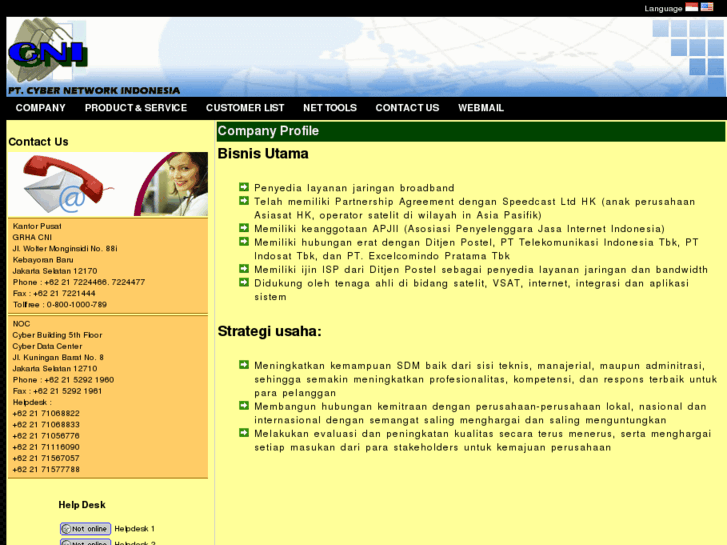The width and height of the screenshot is (727, 545).
Task: Click the Cyber Building 5th Floor line
Action: pos(57,335)
